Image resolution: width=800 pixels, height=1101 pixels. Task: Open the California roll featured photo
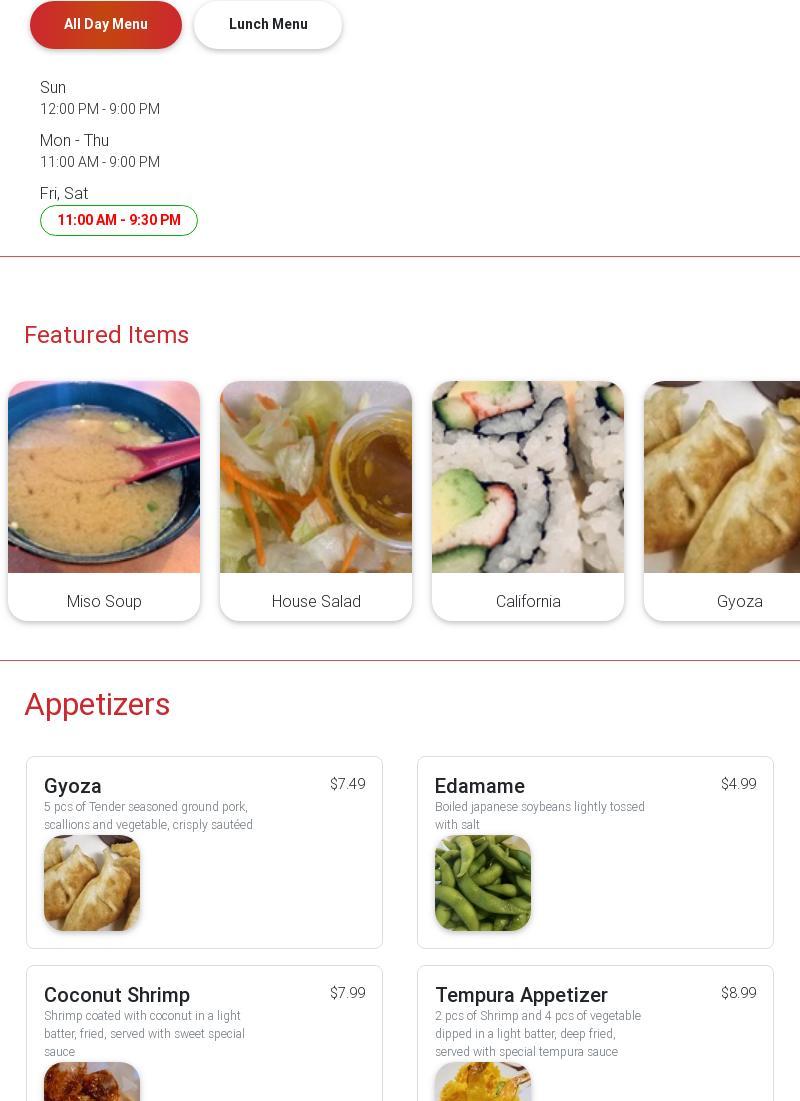pyautogui.click(x=528, y=477)
